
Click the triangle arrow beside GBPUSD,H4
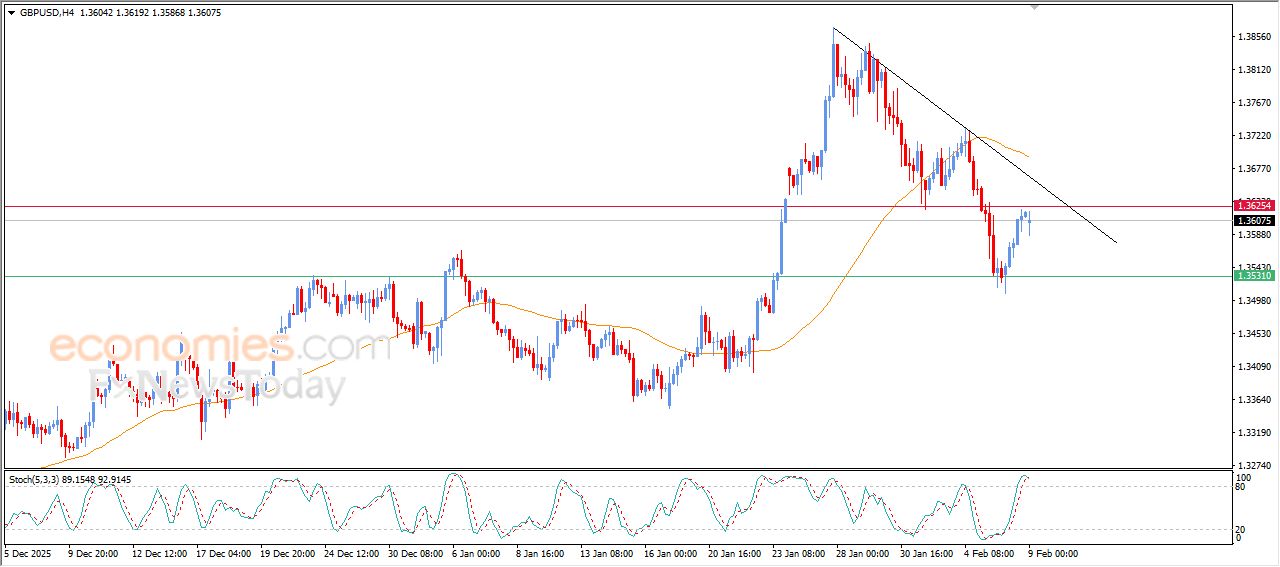(11, 12)
